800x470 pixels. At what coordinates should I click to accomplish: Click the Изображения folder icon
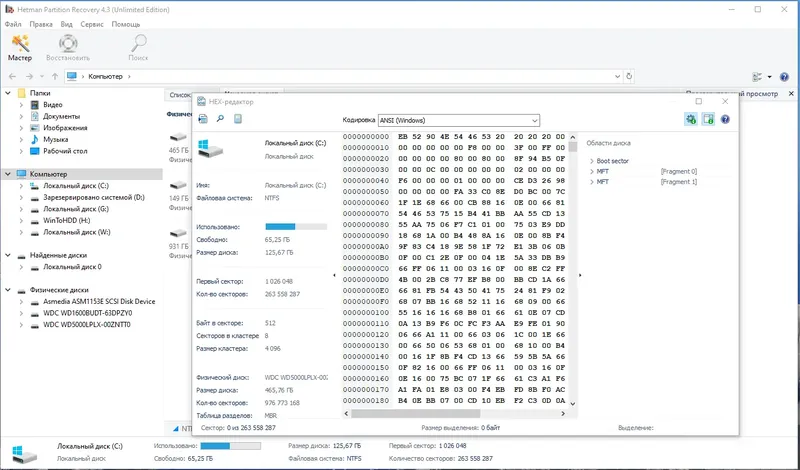point(35,128)
